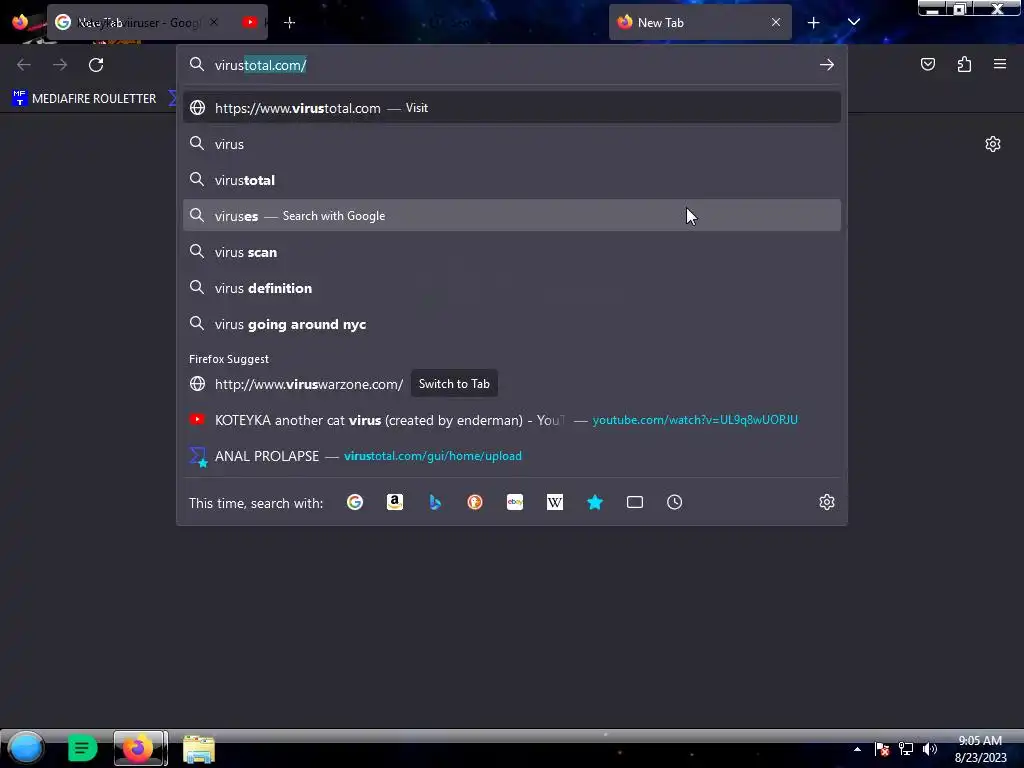Open a new tab with right plus button
Image resolution: width=1024 pixels, height=768 pixels.
(x=813, y=23)
